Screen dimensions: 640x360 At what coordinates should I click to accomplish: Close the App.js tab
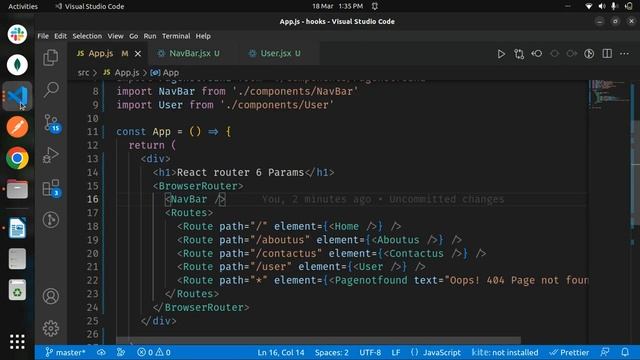138,54
